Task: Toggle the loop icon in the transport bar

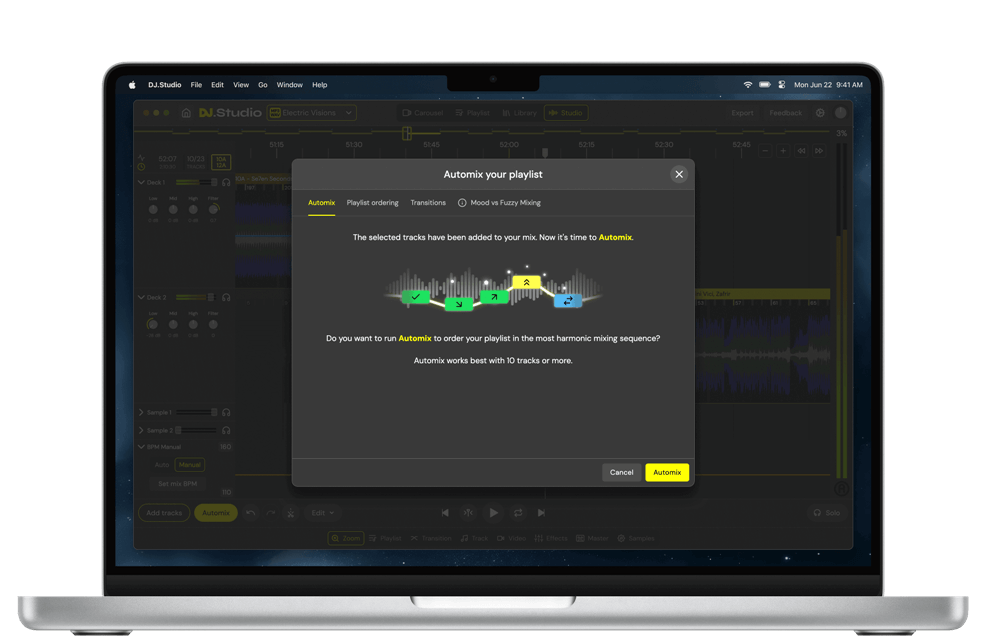Action: pyautogui.click(x=518, y=513)
